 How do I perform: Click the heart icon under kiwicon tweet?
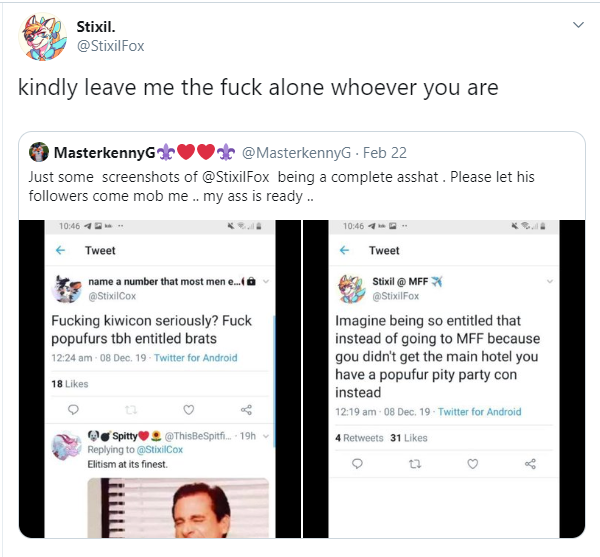pos(189,410)
